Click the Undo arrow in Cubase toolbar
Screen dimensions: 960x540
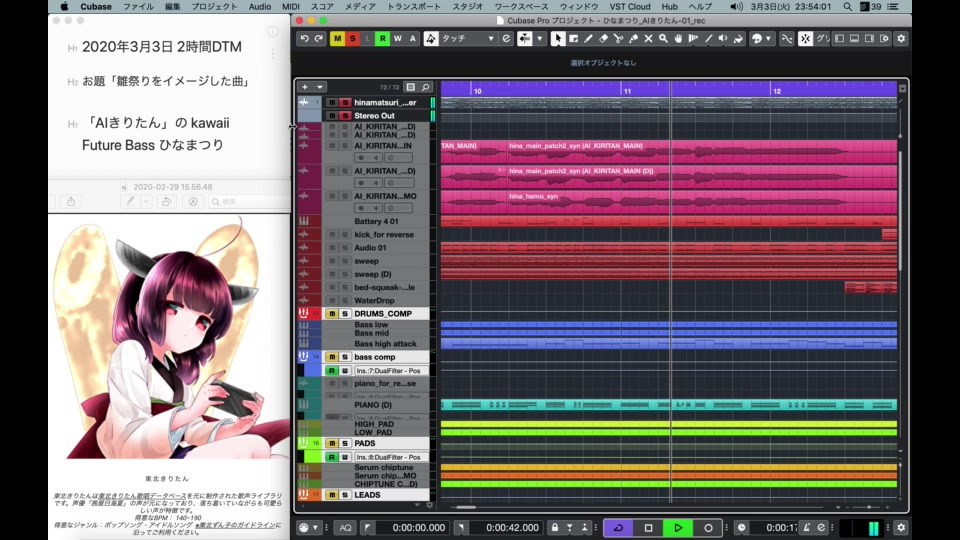[304, 39]
